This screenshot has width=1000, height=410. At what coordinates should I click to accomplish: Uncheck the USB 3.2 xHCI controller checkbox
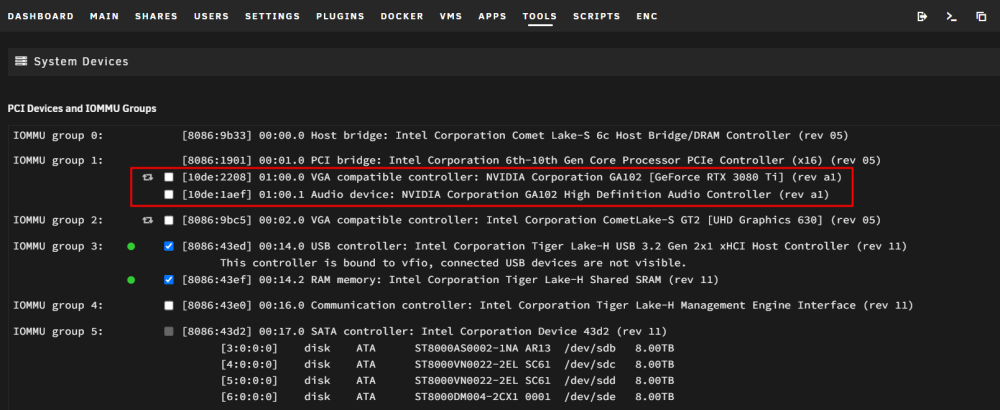click(x=168, y=246)
